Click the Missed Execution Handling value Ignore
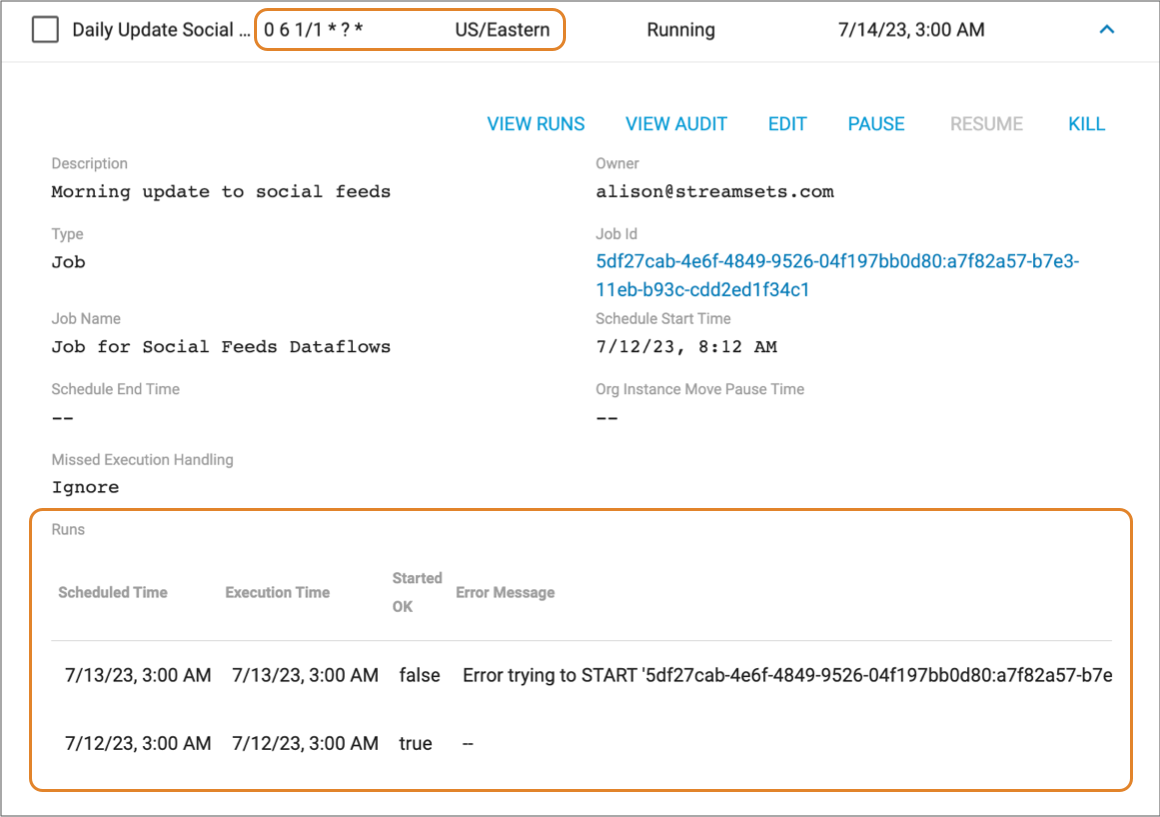 click(85, 487)
